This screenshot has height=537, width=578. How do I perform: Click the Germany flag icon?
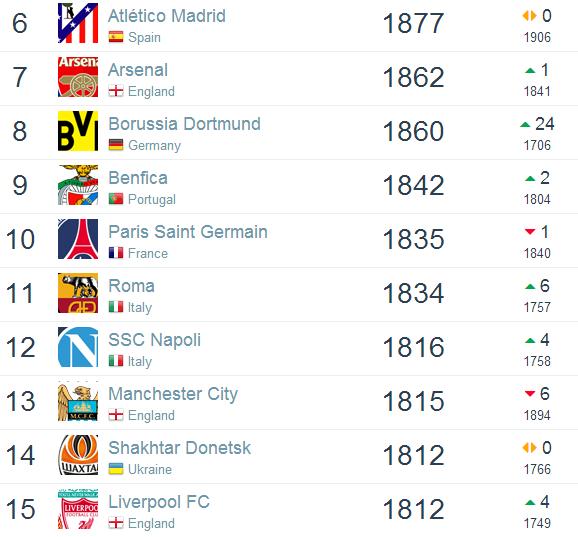pyautogui.click(x=116, y=145)
